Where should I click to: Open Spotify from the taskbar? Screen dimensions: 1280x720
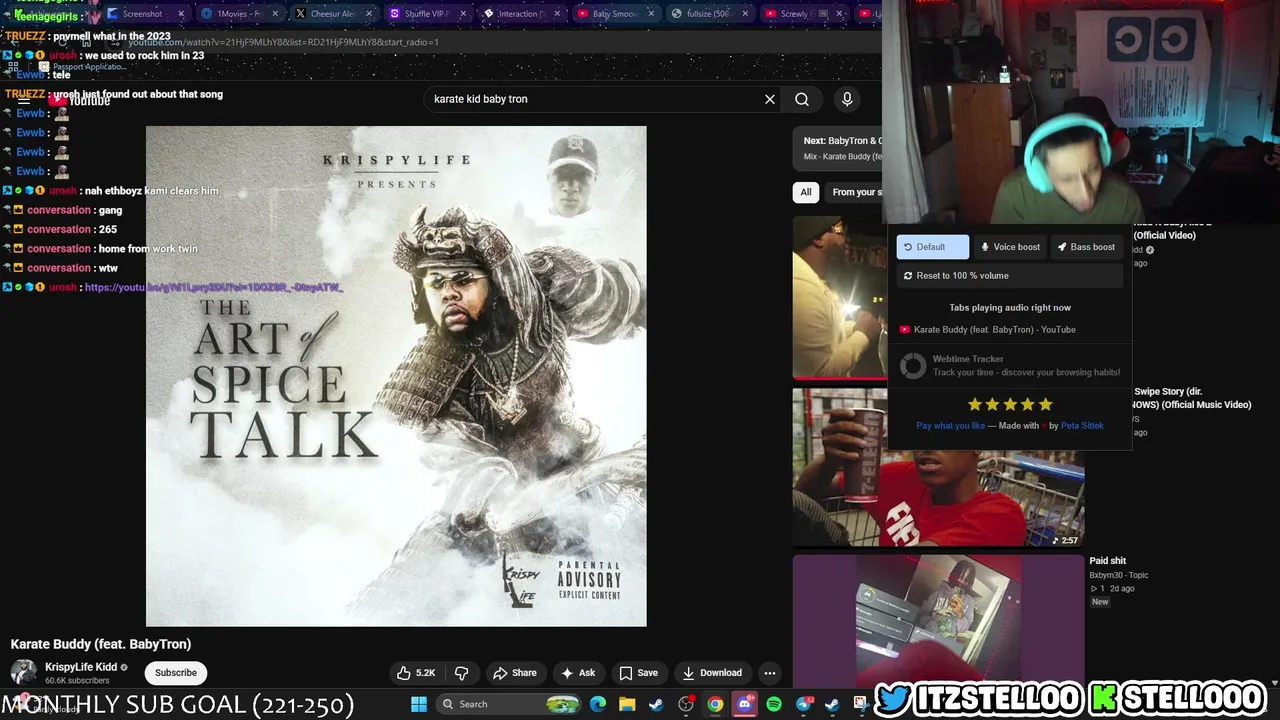click(x=774, y=704)
